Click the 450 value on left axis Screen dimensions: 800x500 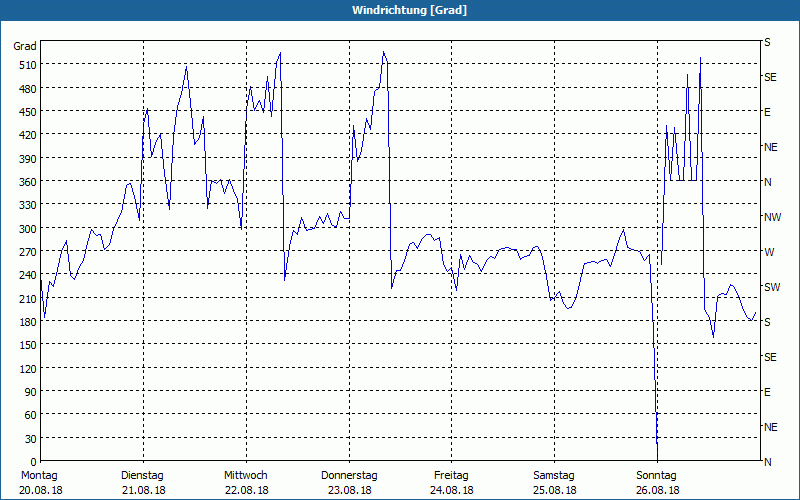pyautogui.click(x=28, y=112)
